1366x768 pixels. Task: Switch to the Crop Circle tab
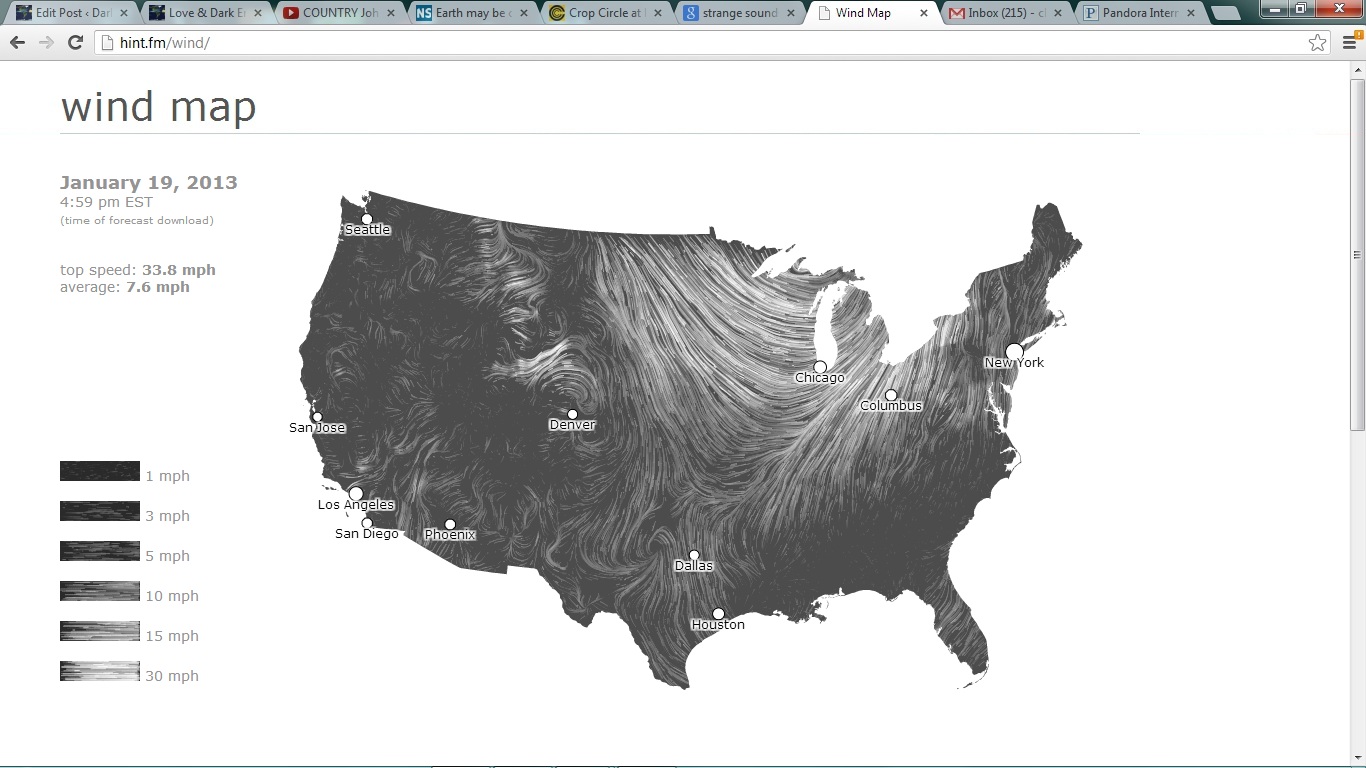tap(600, 13)
